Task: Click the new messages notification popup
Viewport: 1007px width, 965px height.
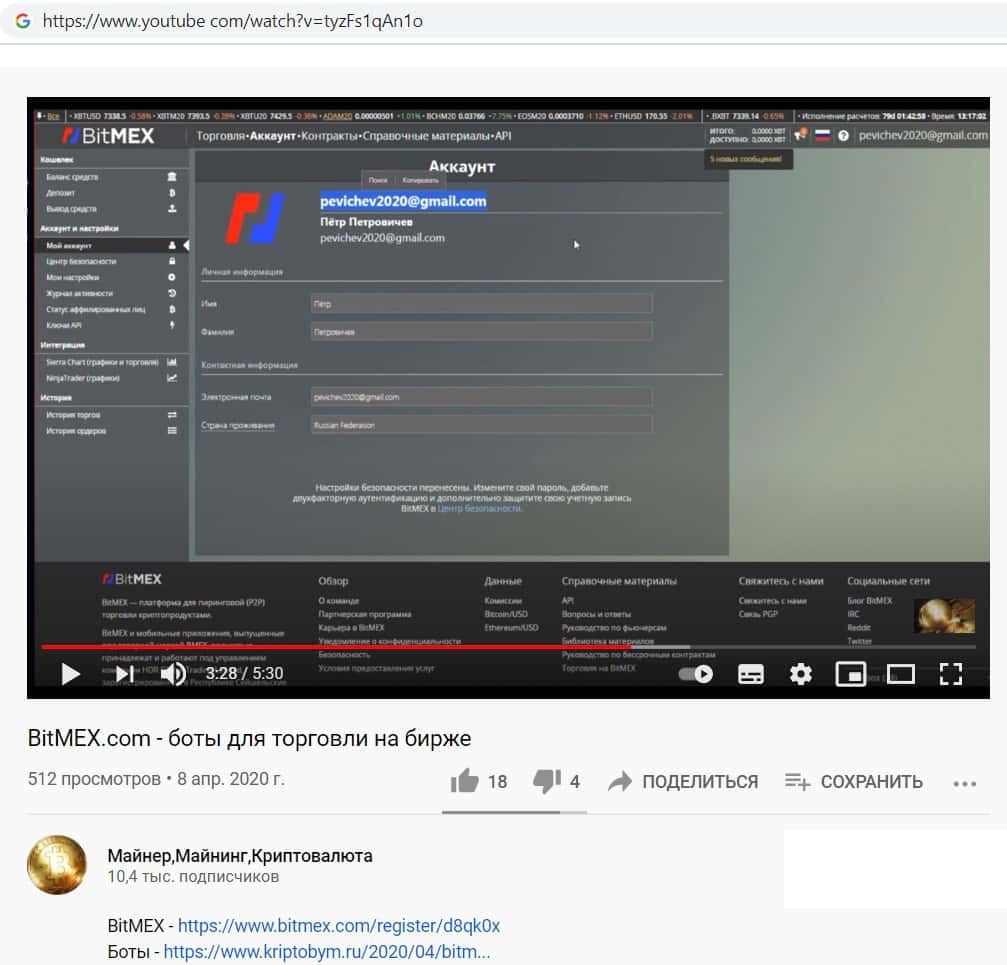Action: tap(748, 159)
